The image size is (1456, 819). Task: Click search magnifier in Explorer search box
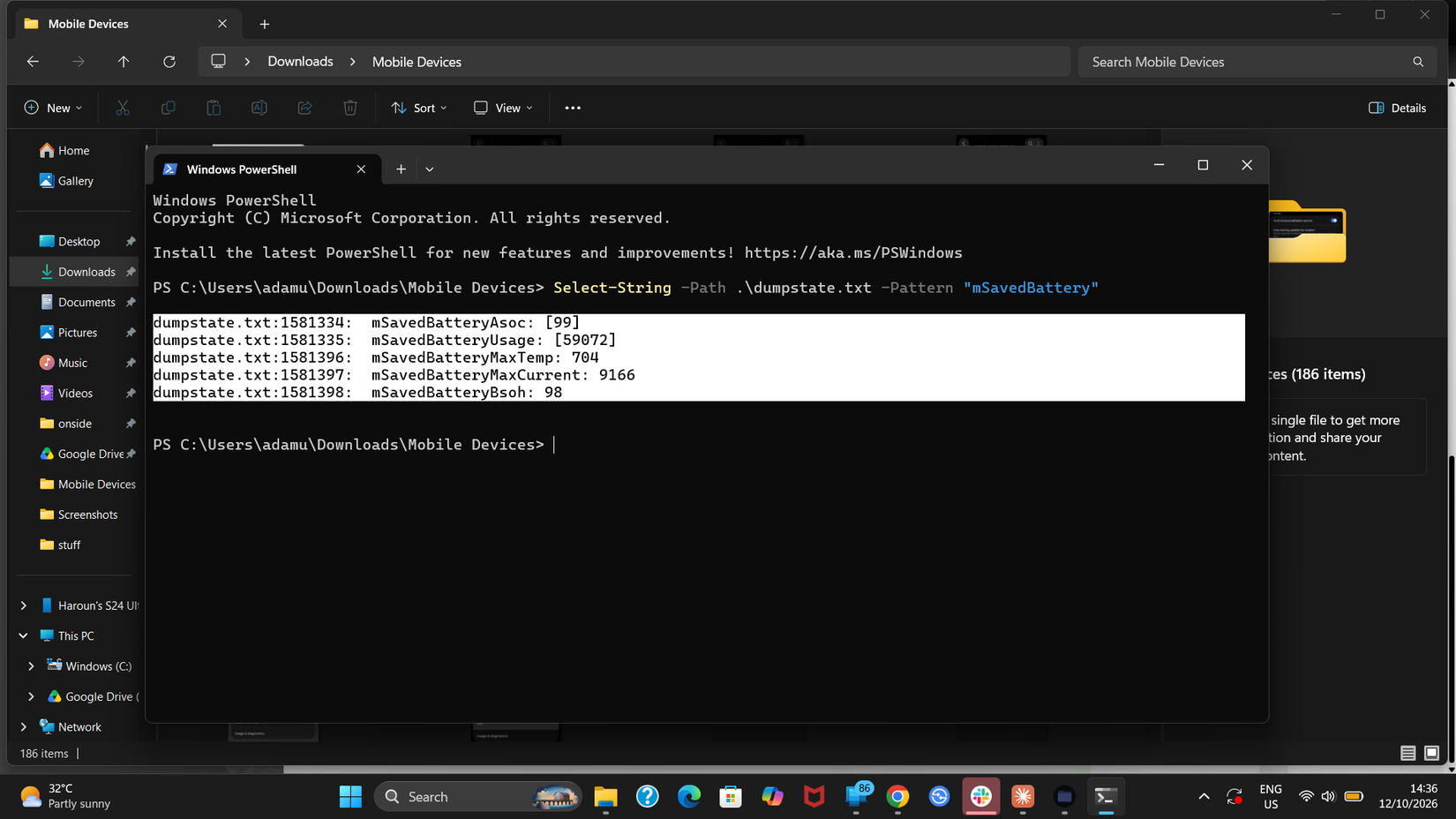click(1418, 62)
